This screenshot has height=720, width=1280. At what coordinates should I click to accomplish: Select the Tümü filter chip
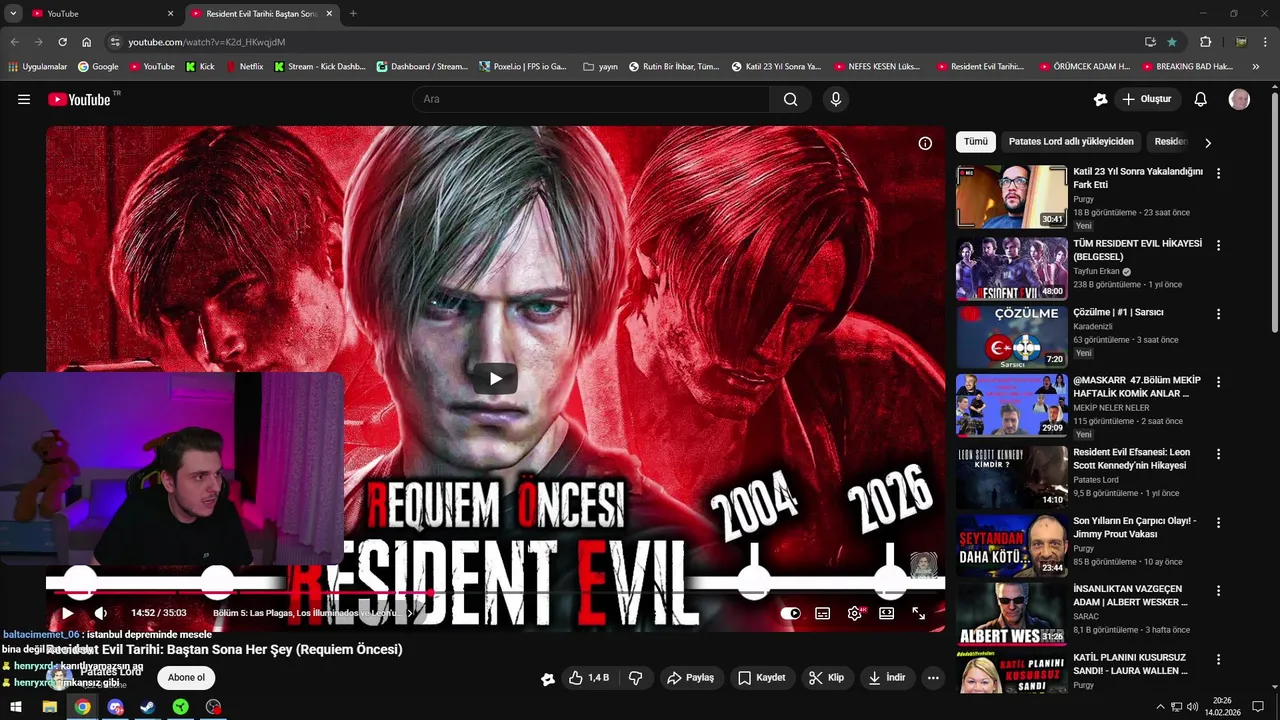975,142
